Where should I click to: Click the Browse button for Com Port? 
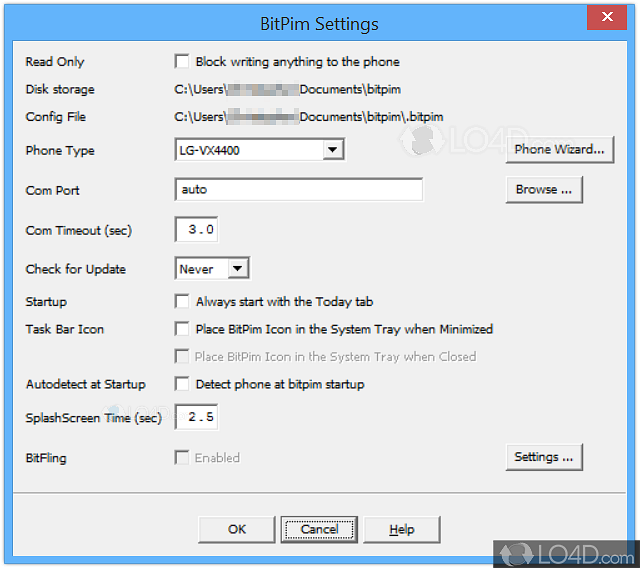(x=543, y=189)
